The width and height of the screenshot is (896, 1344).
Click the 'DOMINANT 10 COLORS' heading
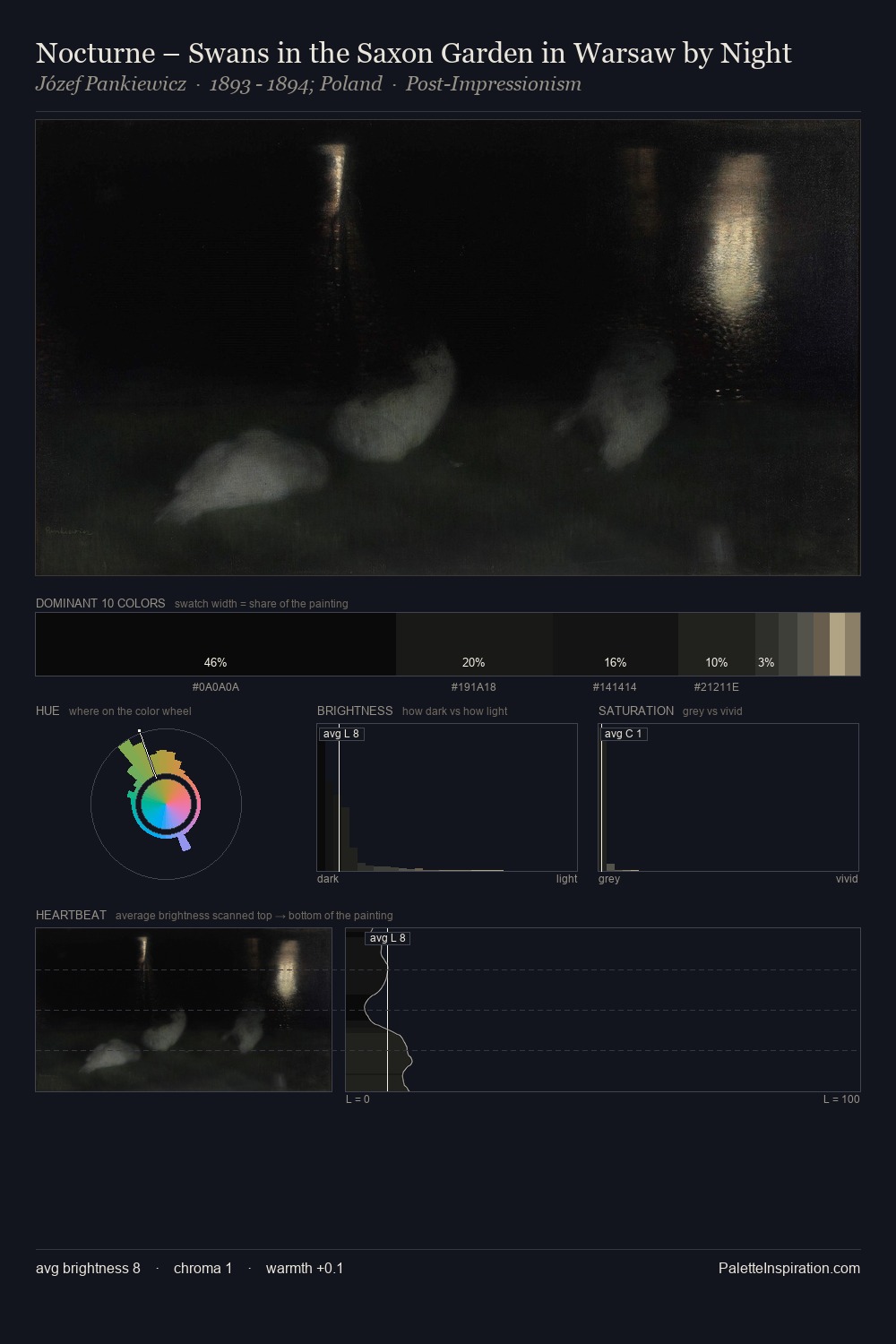click(100, 603)
